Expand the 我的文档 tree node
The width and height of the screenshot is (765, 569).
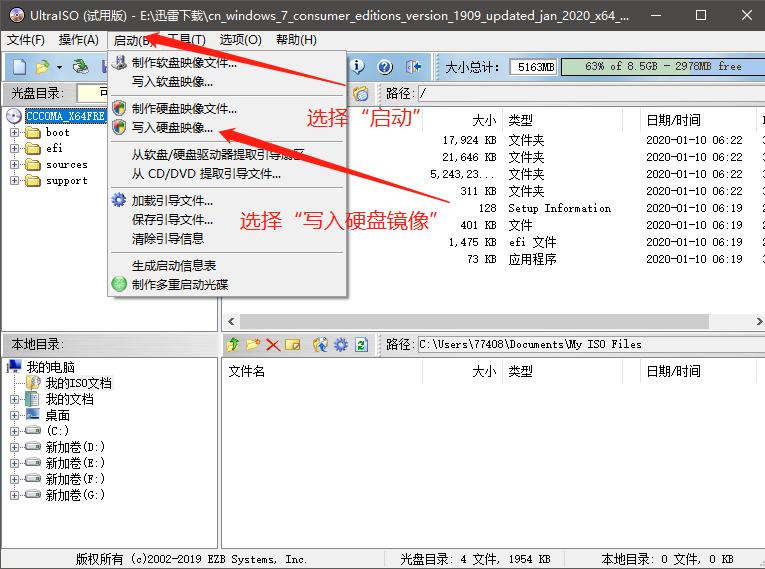(14, 399)
